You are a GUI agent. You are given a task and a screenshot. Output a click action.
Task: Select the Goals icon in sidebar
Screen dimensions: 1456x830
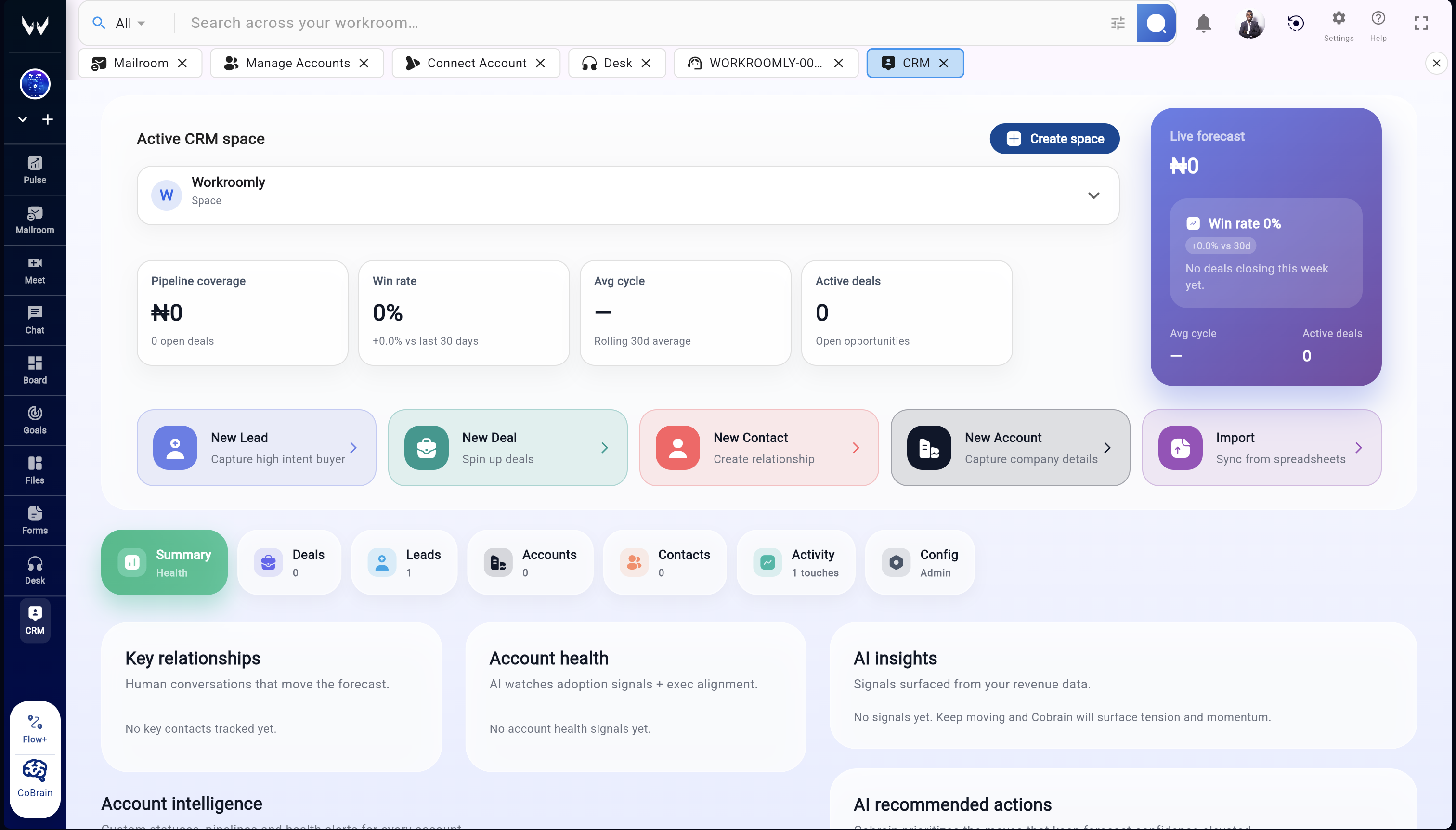[34, 420]
